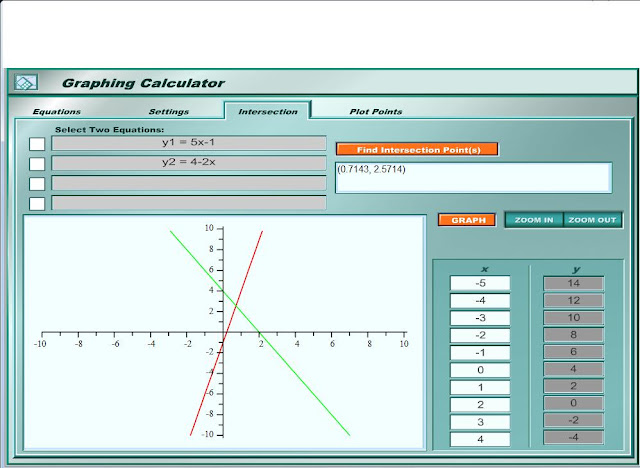Click the x input field with -1
640x468 pixels.
480,353
